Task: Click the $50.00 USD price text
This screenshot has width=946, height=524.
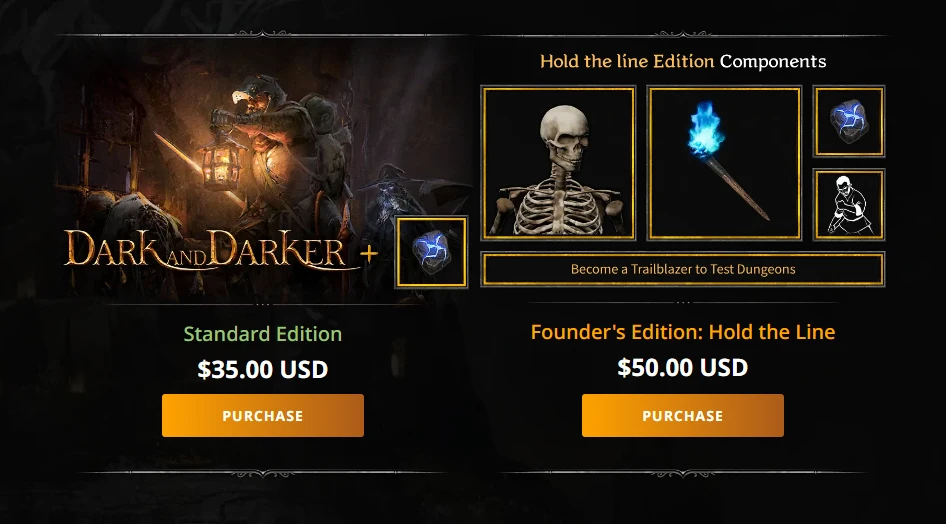Action: coord(682,367)
